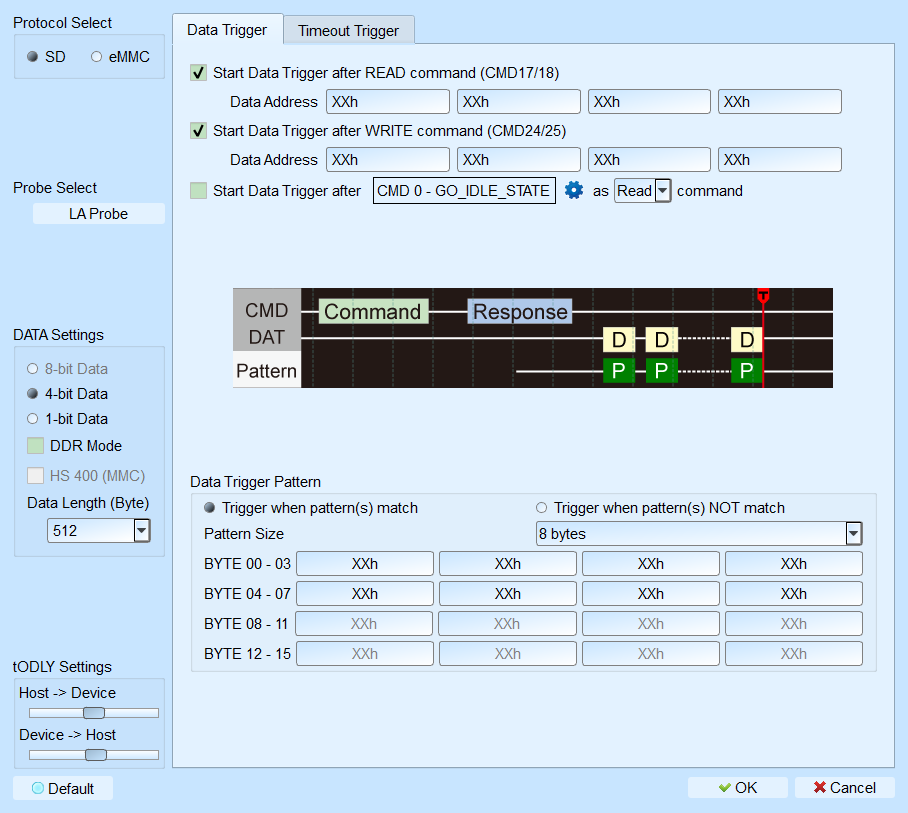Adjust the Host -> Device tODLY slider

(x=94, y=713)
